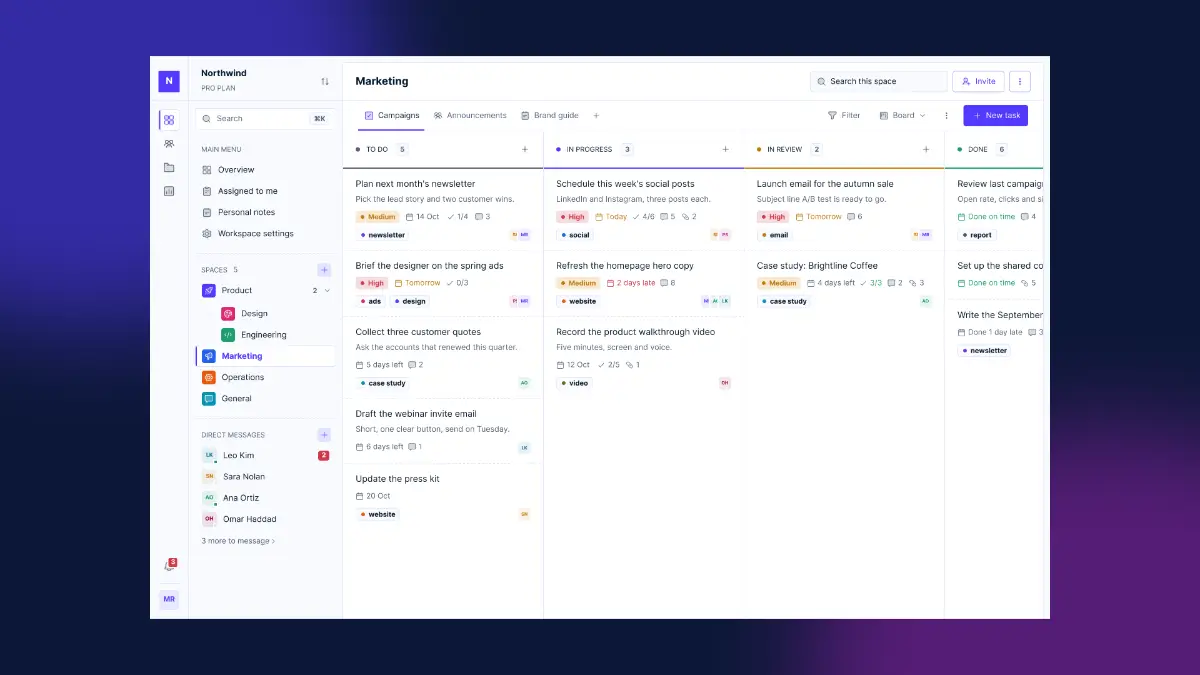Open 'Draft the webinar invite email' card
The image size is (1200, 675).
pos(443,430)
